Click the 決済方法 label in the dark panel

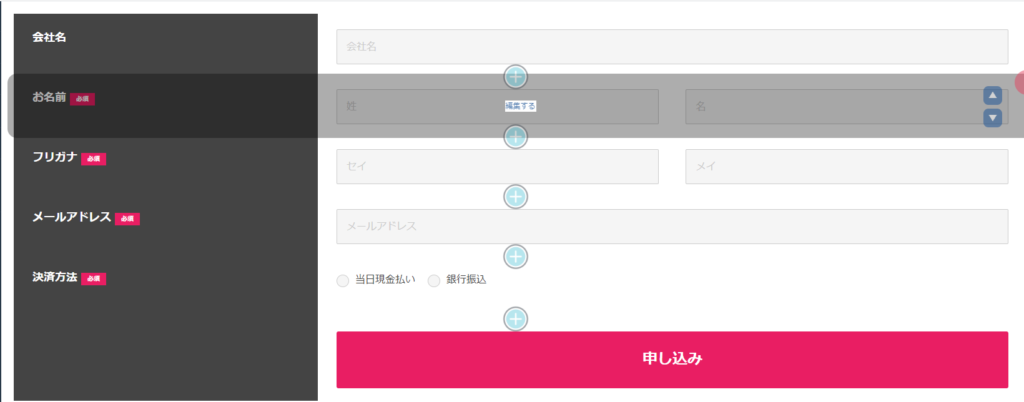pos(55,277)
